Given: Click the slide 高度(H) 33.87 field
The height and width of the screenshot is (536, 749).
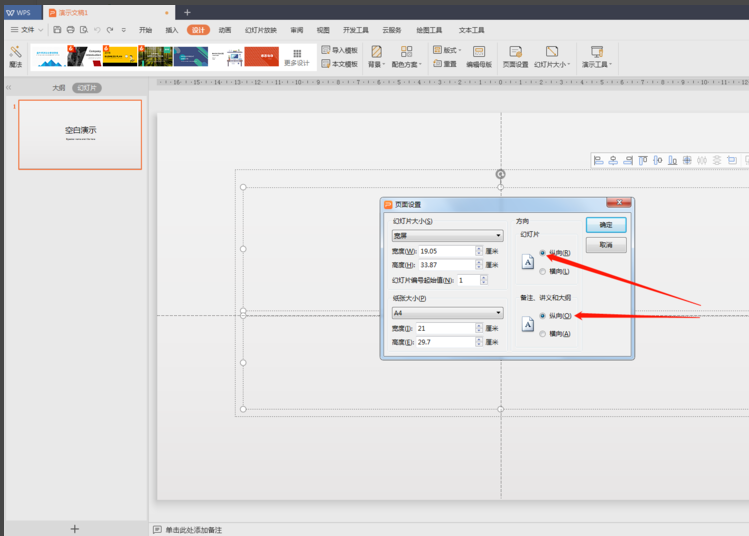Looking at the screenshot, I should tap(447, 265).
